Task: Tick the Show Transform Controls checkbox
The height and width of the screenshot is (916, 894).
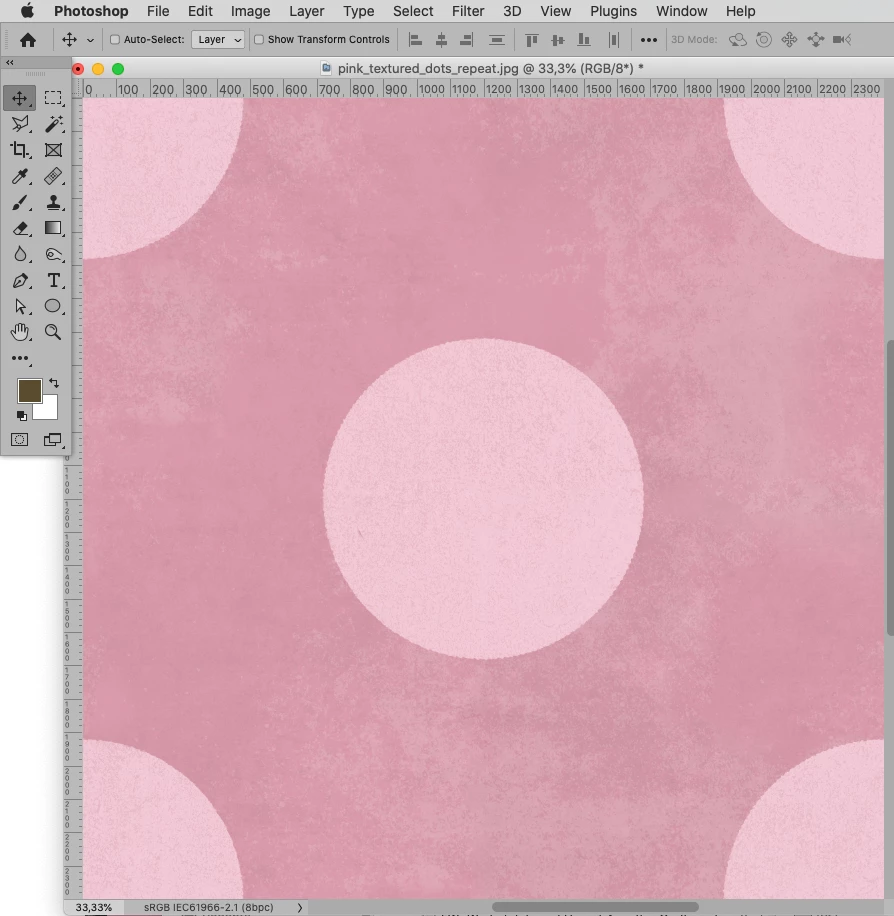Action: [259, 39]
